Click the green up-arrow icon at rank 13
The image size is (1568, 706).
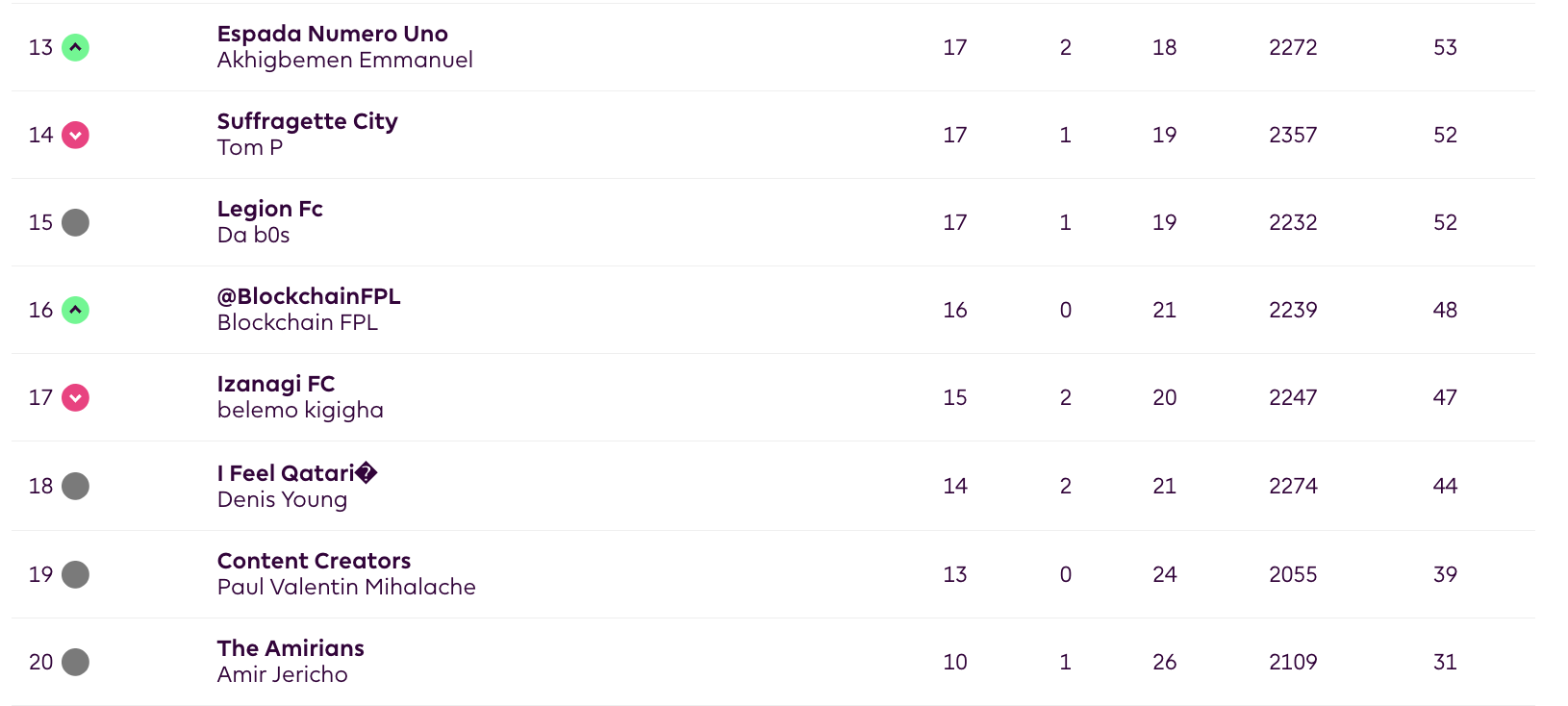coord(75,47)
